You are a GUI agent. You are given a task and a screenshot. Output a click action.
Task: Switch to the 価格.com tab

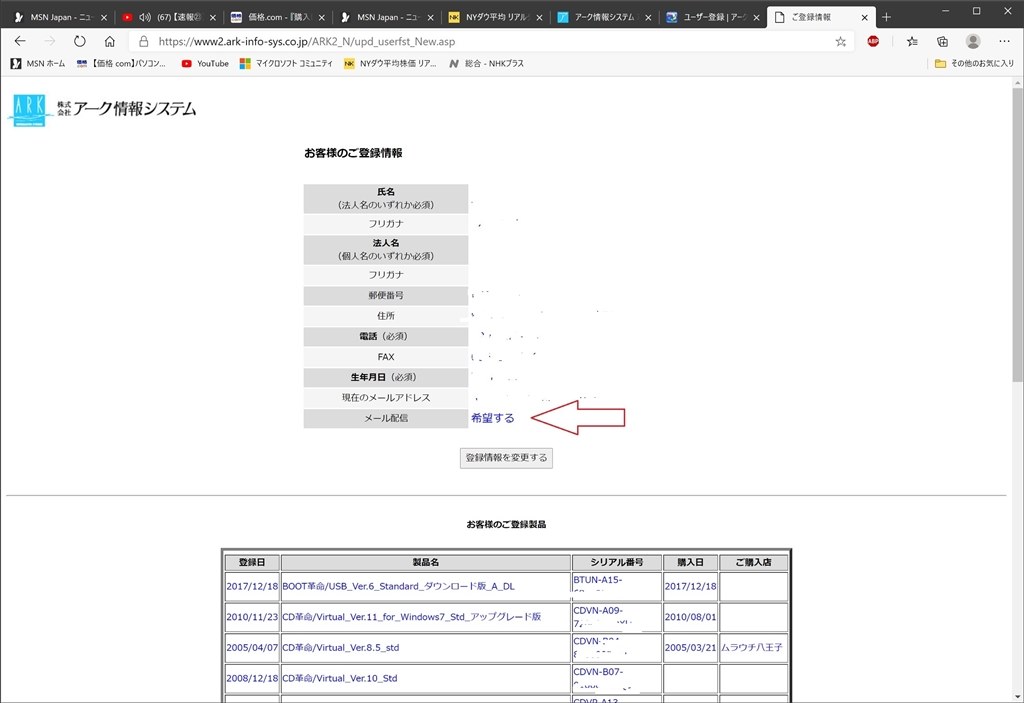coord(278,18)
